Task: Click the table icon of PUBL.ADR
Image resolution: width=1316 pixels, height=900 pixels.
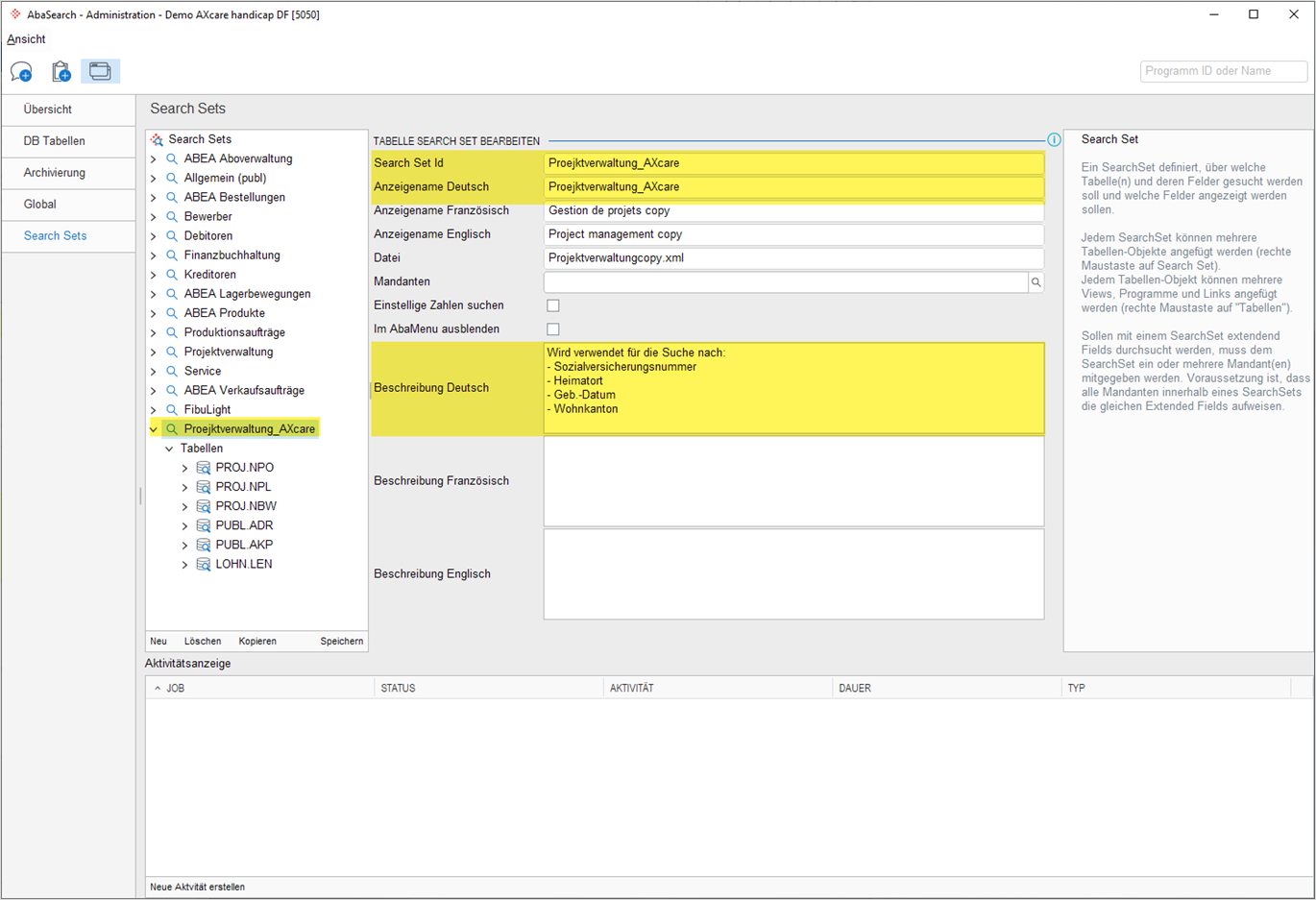Action: tap(204, 525)
